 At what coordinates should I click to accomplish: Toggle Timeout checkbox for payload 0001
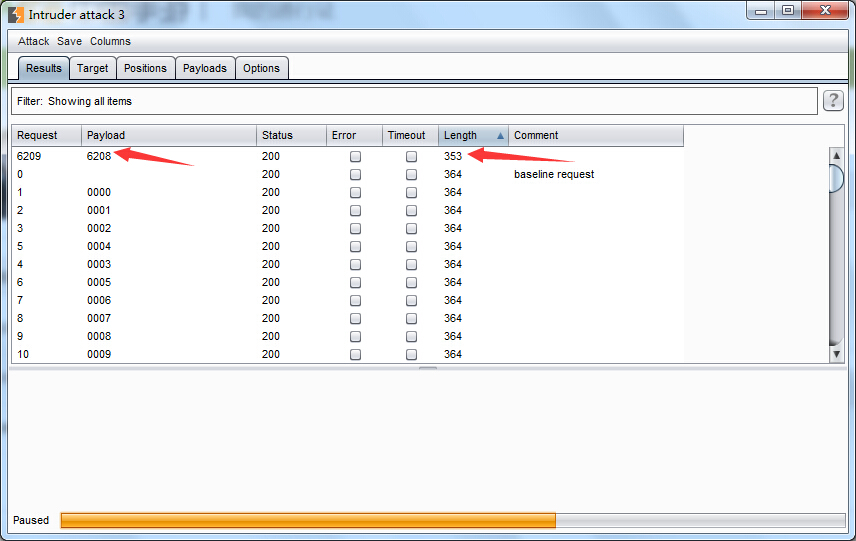[x=411, y=211]
